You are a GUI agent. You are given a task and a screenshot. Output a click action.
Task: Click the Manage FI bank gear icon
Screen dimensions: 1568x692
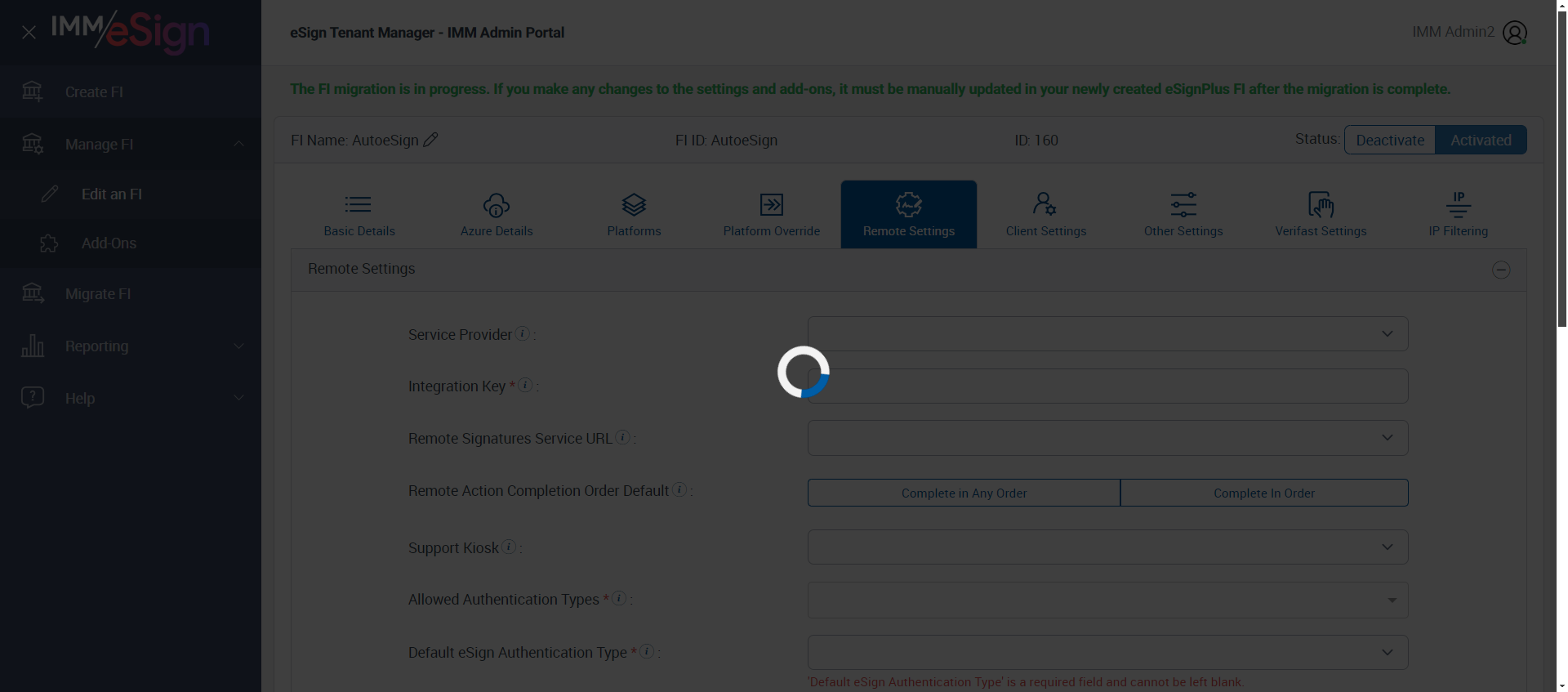[33, 144]
